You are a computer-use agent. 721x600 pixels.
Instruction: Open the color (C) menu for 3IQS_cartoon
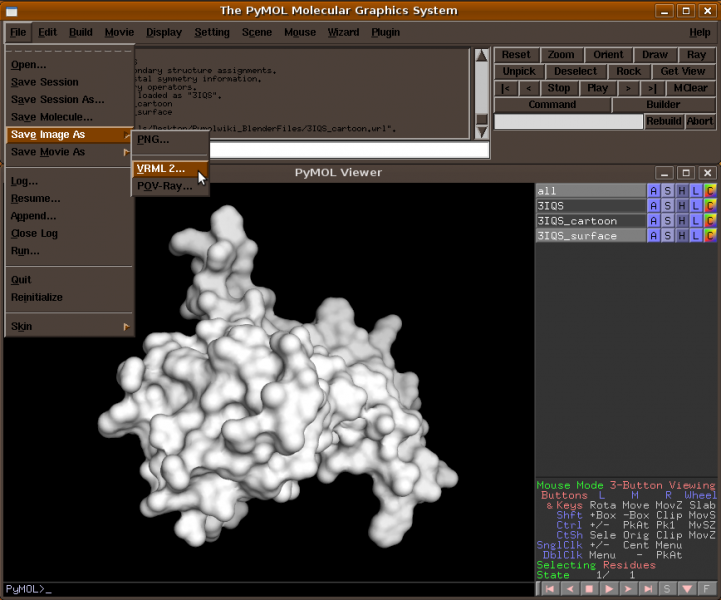point(710,221)
